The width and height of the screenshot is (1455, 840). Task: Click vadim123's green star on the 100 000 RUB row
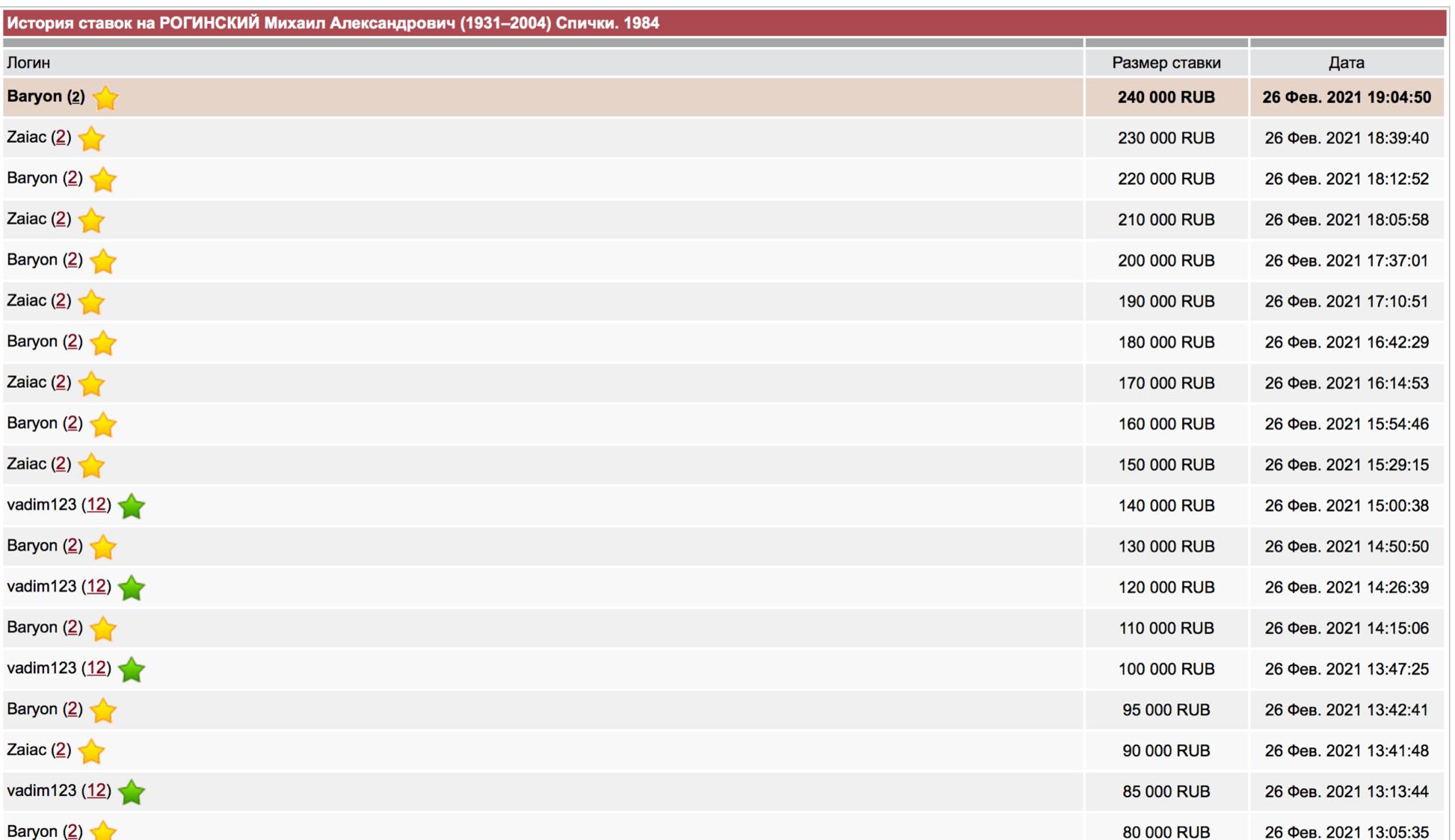coord(132,670)
